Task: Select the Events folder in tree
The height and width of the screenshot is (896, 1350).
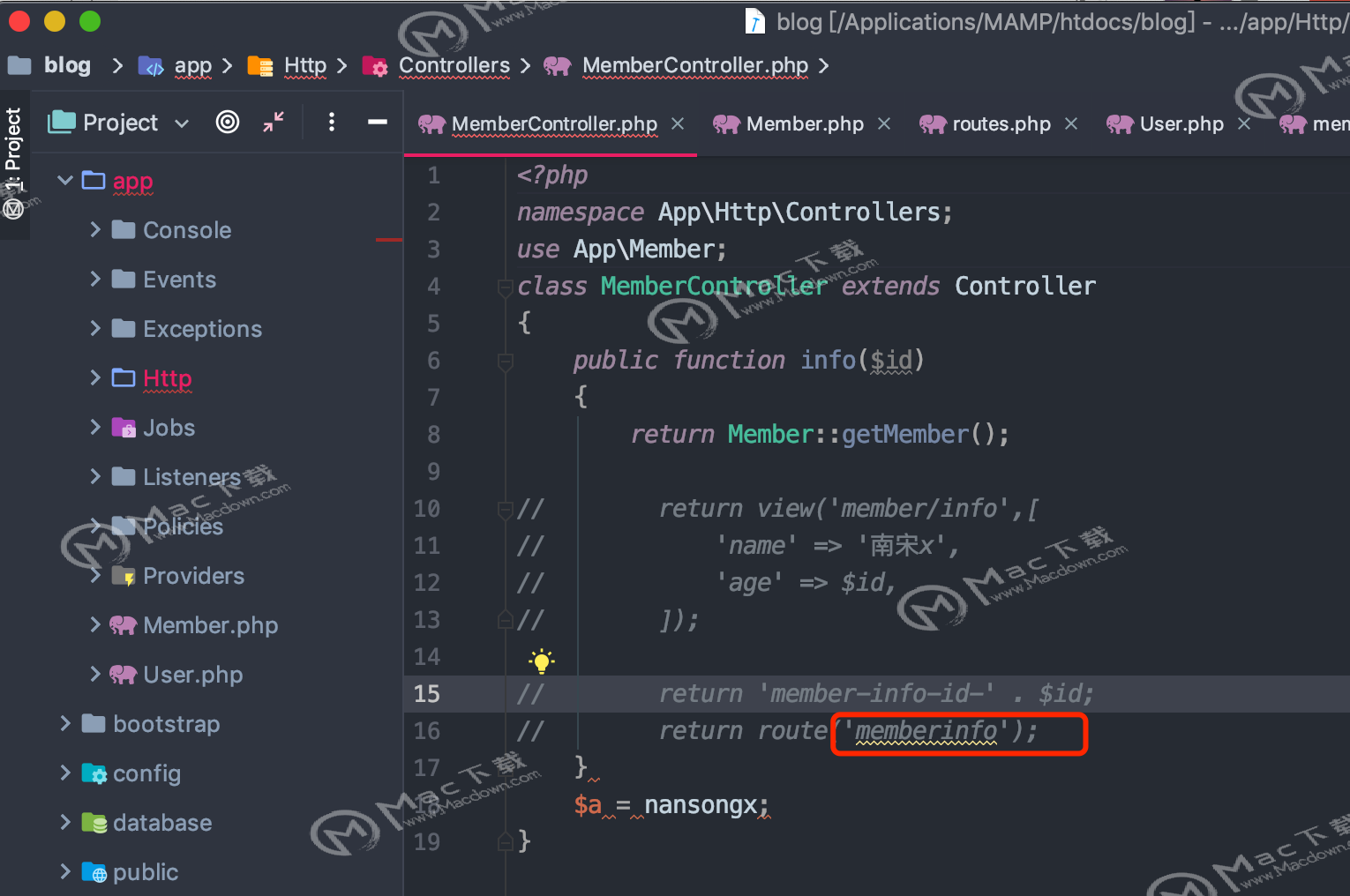Action: tap(179, 280)
